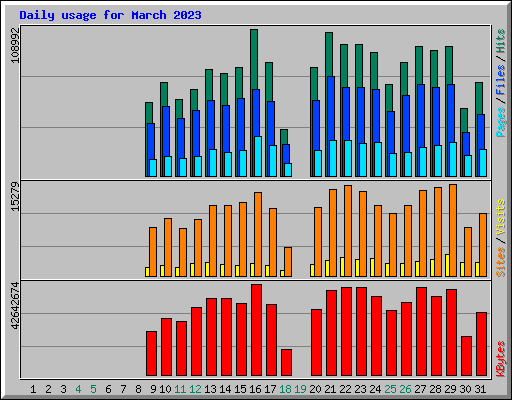Image resolution: width=512 pixels, height=400 pixels.
Task: Click day 9 on the date axis
Action: 153,389
